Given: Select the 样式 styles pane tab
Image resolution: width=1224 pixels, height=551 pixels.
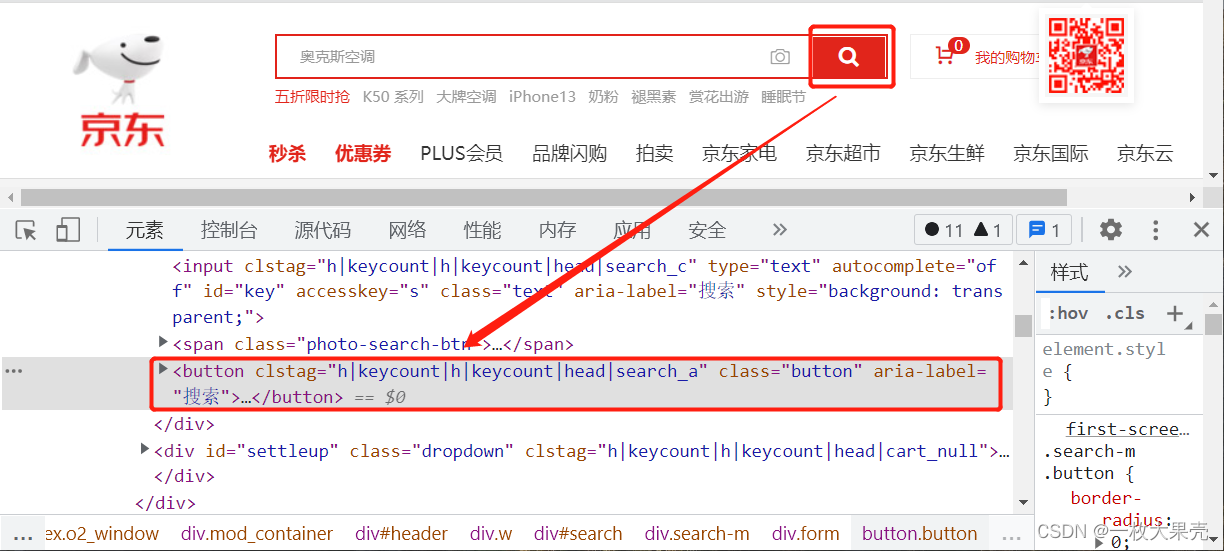Looking at the screenshot, I should pyautogui.click(x=1069, y=272).
